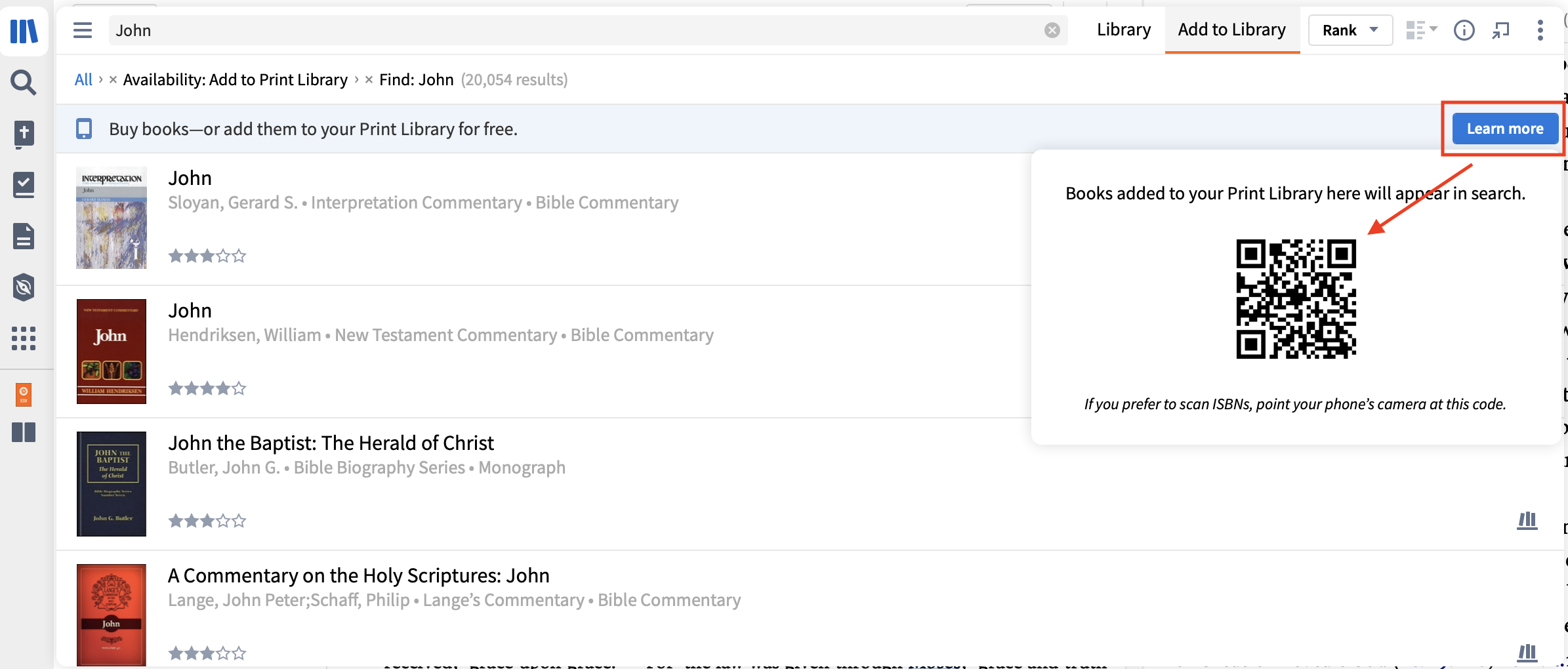1568x669 pixels.
Task: Click Sloyan John star rating
Action: (x=207, y=256)
